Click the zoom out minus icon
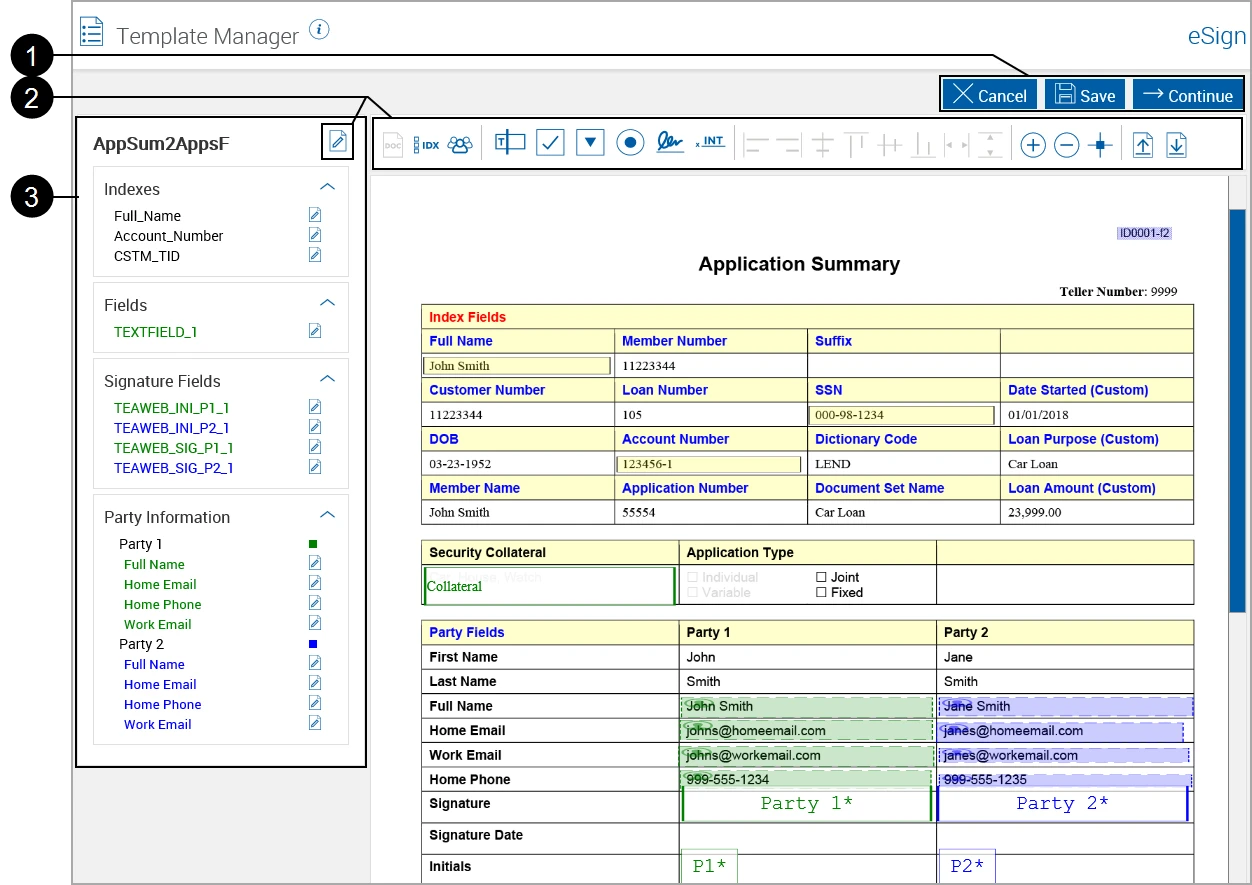 (1067, 146)
